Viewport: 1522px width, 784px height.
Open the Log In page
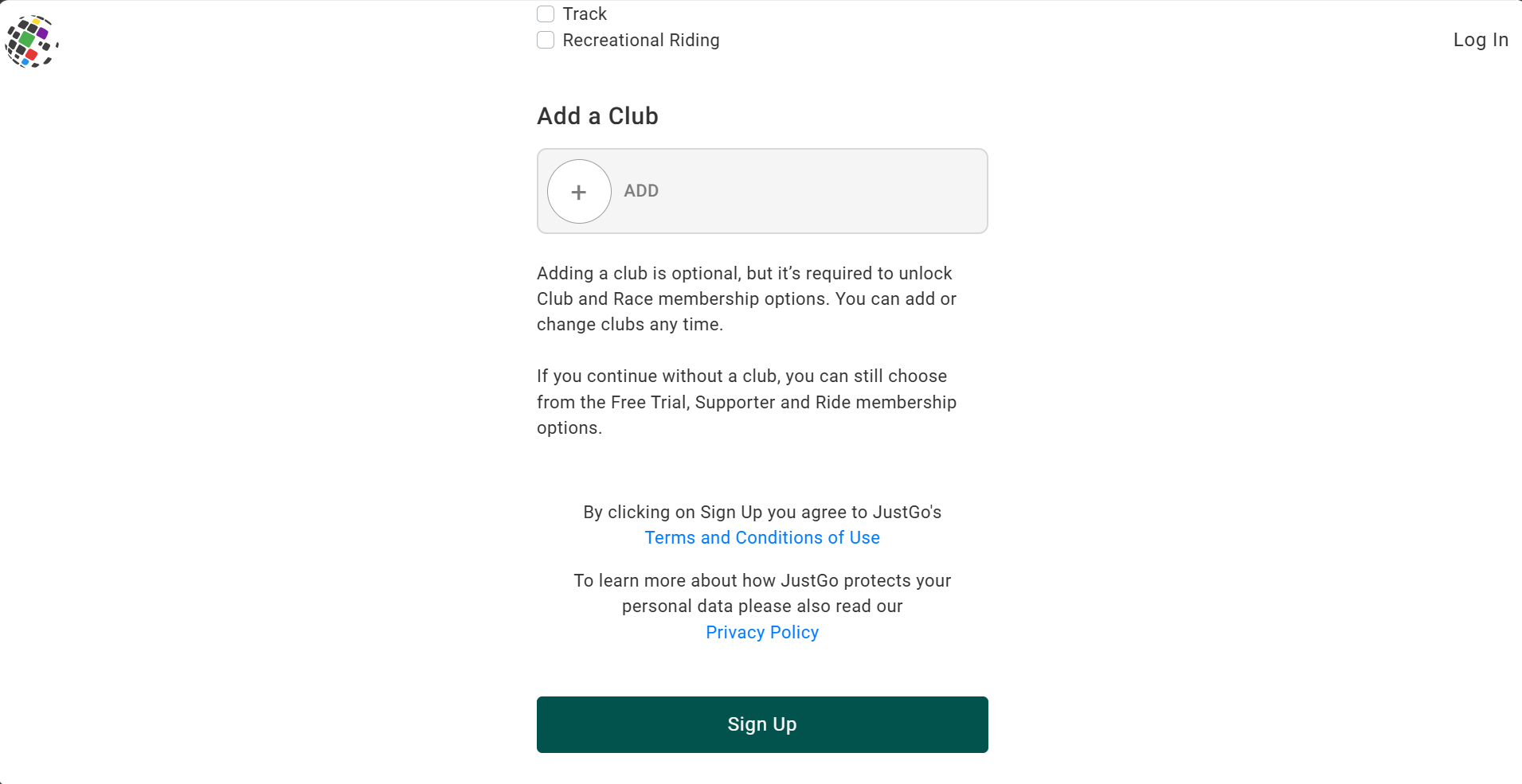click(x=1481, y=40)
